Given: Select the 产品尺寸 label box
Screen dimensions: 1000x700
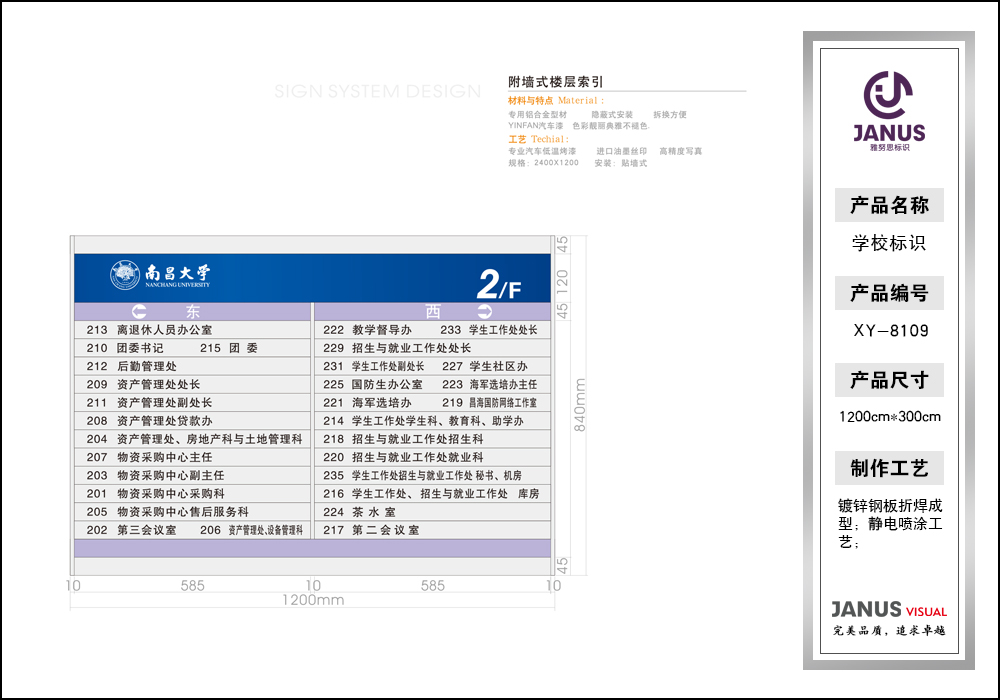Looking at the screenshot, I should (889, 380).
